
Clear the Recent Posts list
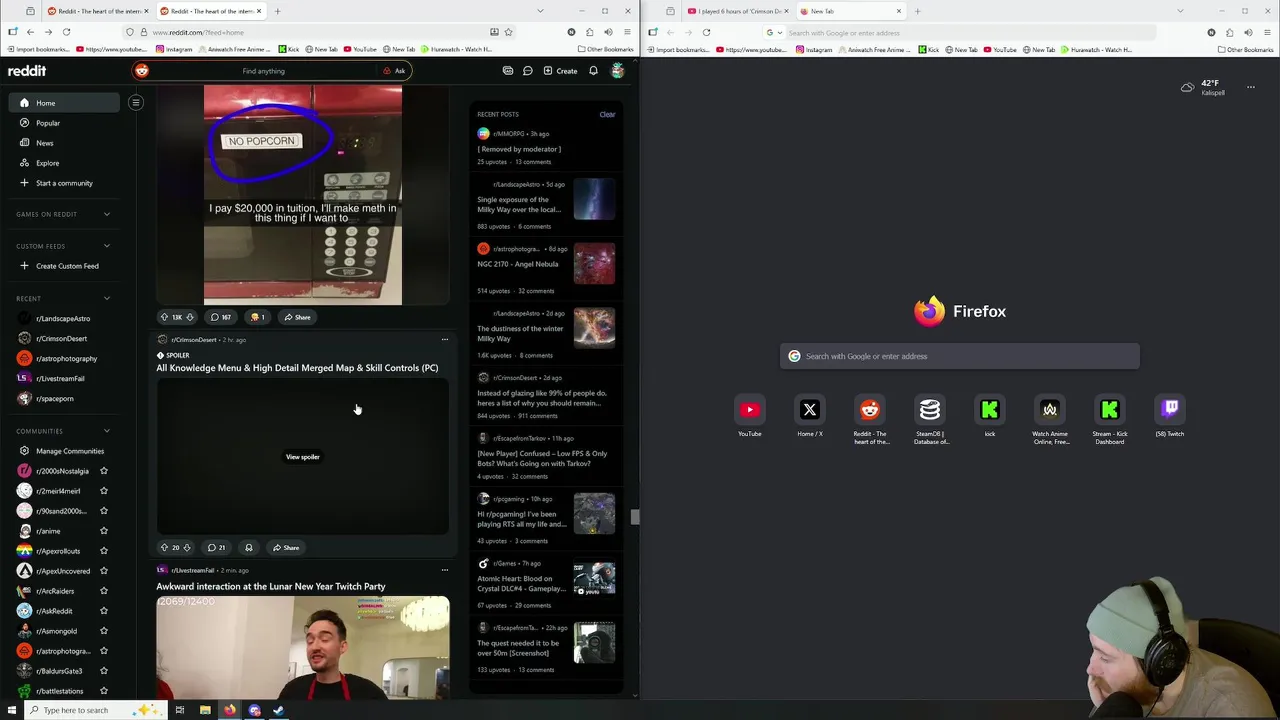607,114
